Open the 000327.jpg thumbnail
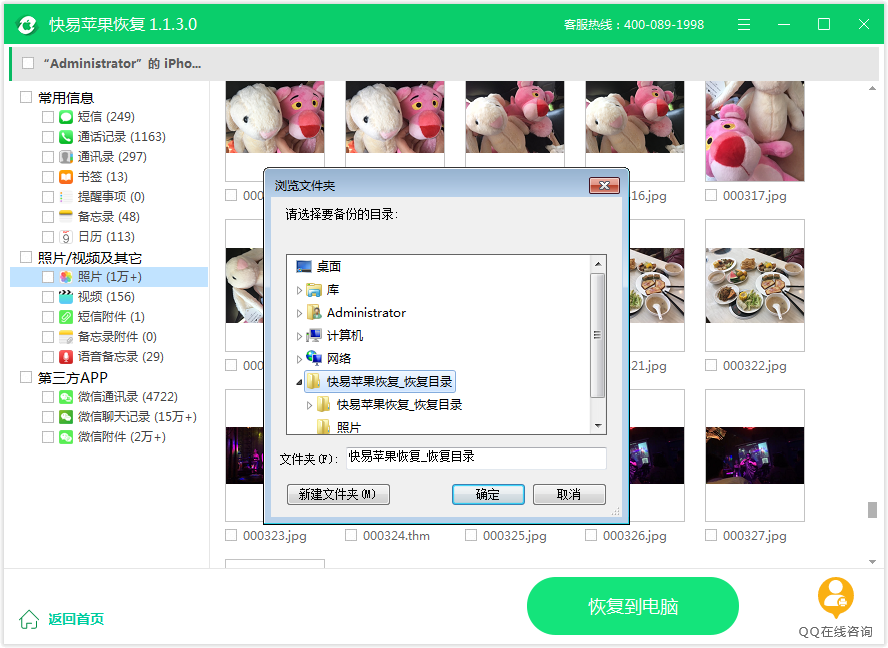Screen dimensions: 888x648 (754, 455)
